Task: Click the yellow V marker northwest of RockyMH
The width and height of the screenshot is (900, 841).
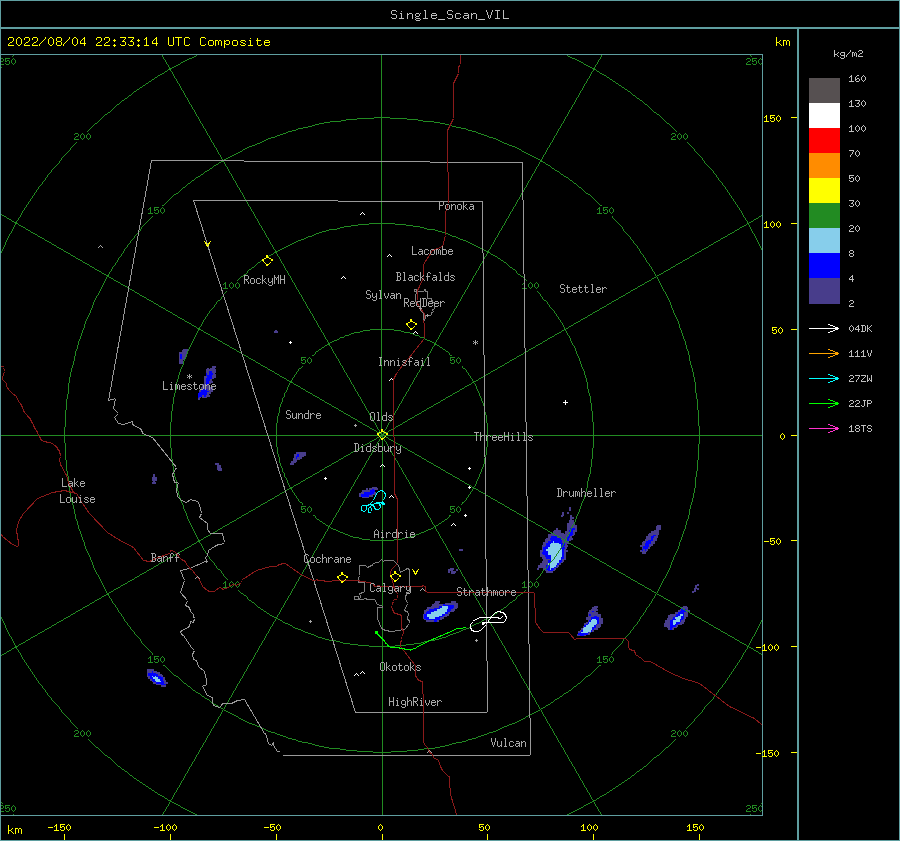Action: tap(208, 244)
